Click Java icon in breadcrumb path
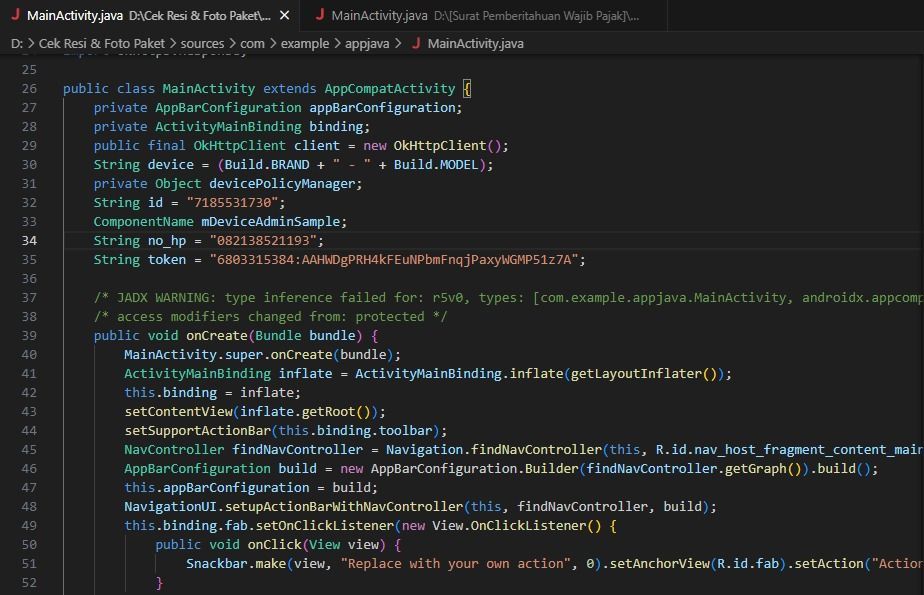924x595 pixels. coord(416,43)
